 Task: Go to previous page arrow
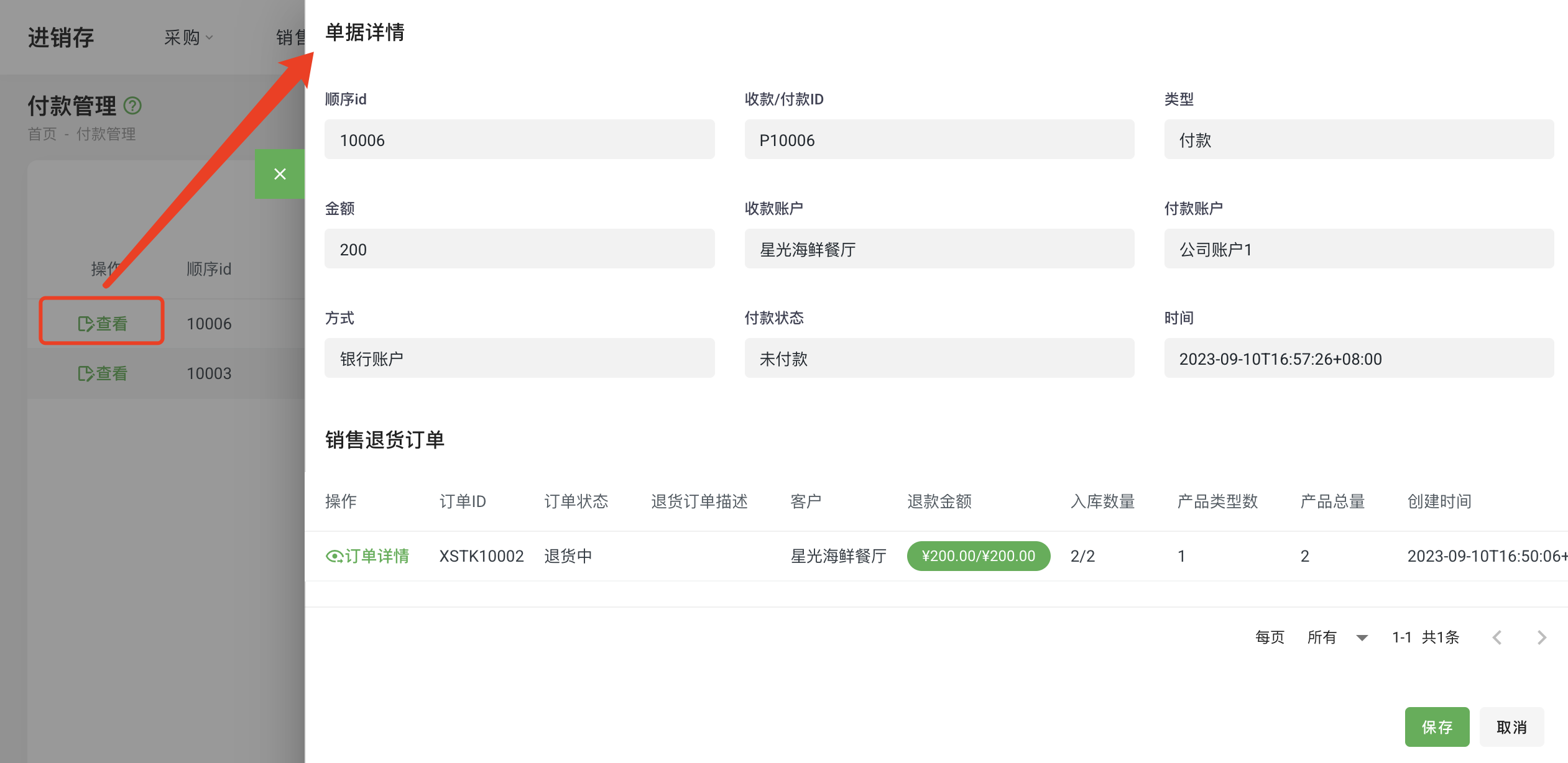click(1497, 637)
